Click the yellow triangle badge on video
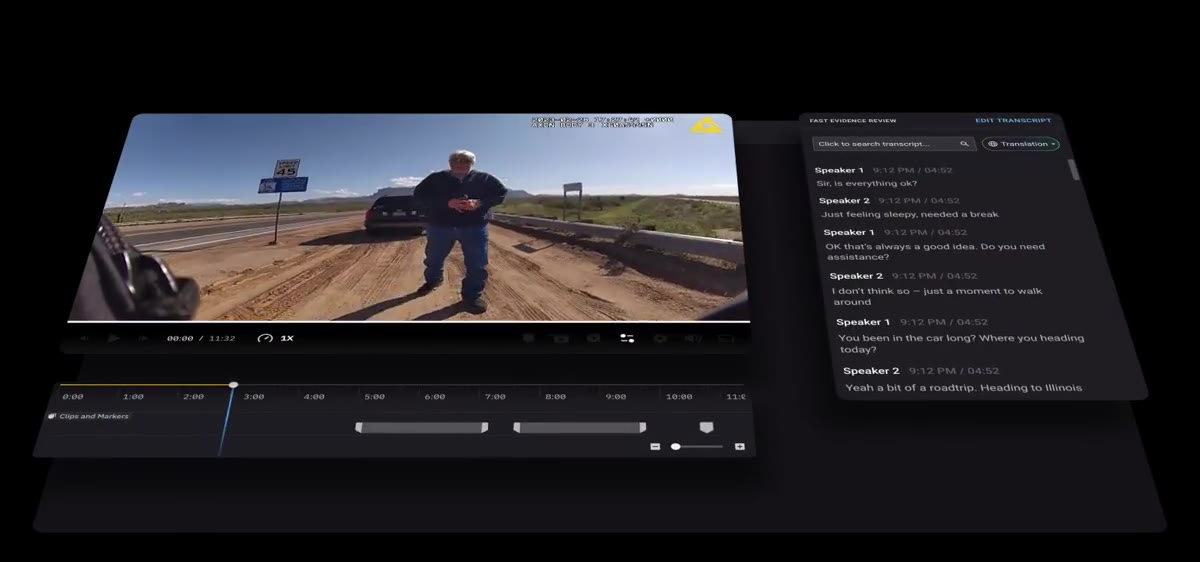1200x562 pixels. pyautogui.click(x=706, y=125)
